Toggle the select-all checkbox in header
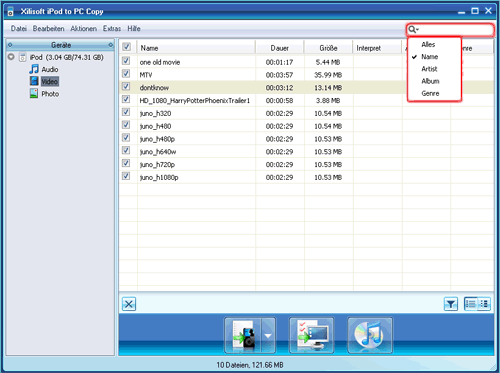Image resolution: width=500 pixels, height=373 pixels. [x=126, y=47]
